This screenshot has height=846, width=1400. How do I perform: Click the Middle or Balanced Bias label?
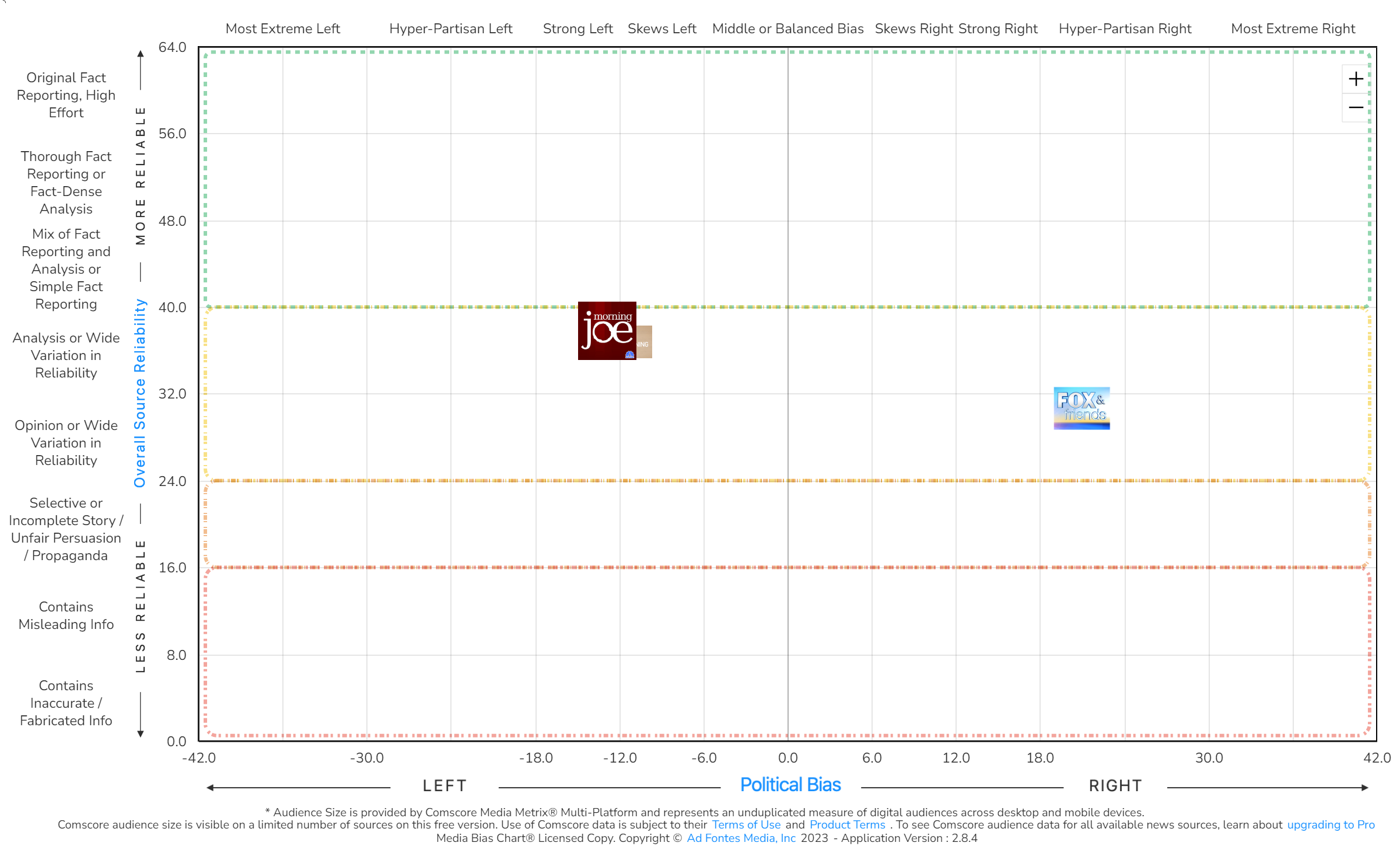click(x=787, y=29)
